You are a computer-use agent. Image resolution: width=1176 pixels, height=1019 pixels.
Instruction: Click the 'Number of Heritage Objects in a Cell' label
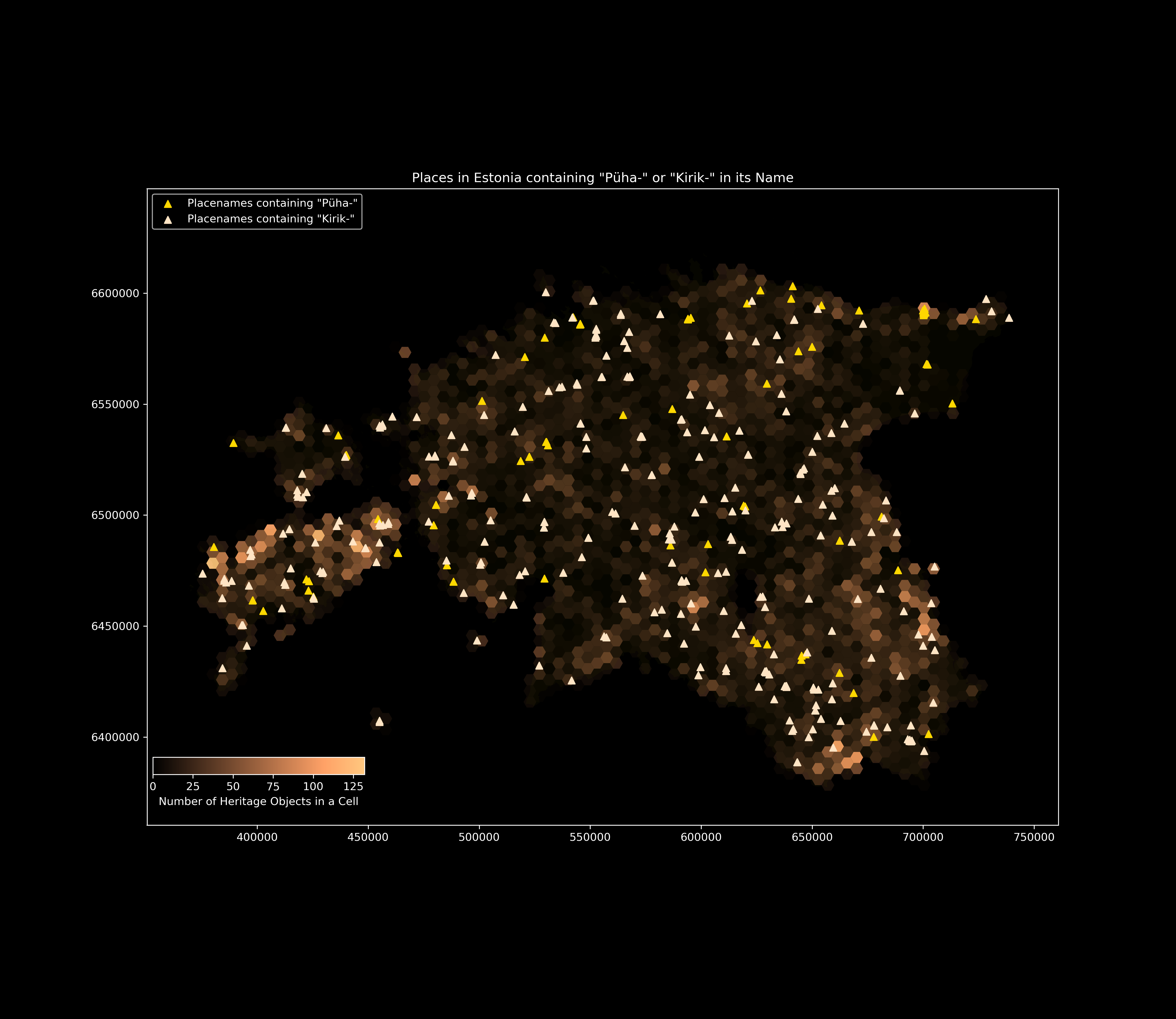(x=258, y=801)
